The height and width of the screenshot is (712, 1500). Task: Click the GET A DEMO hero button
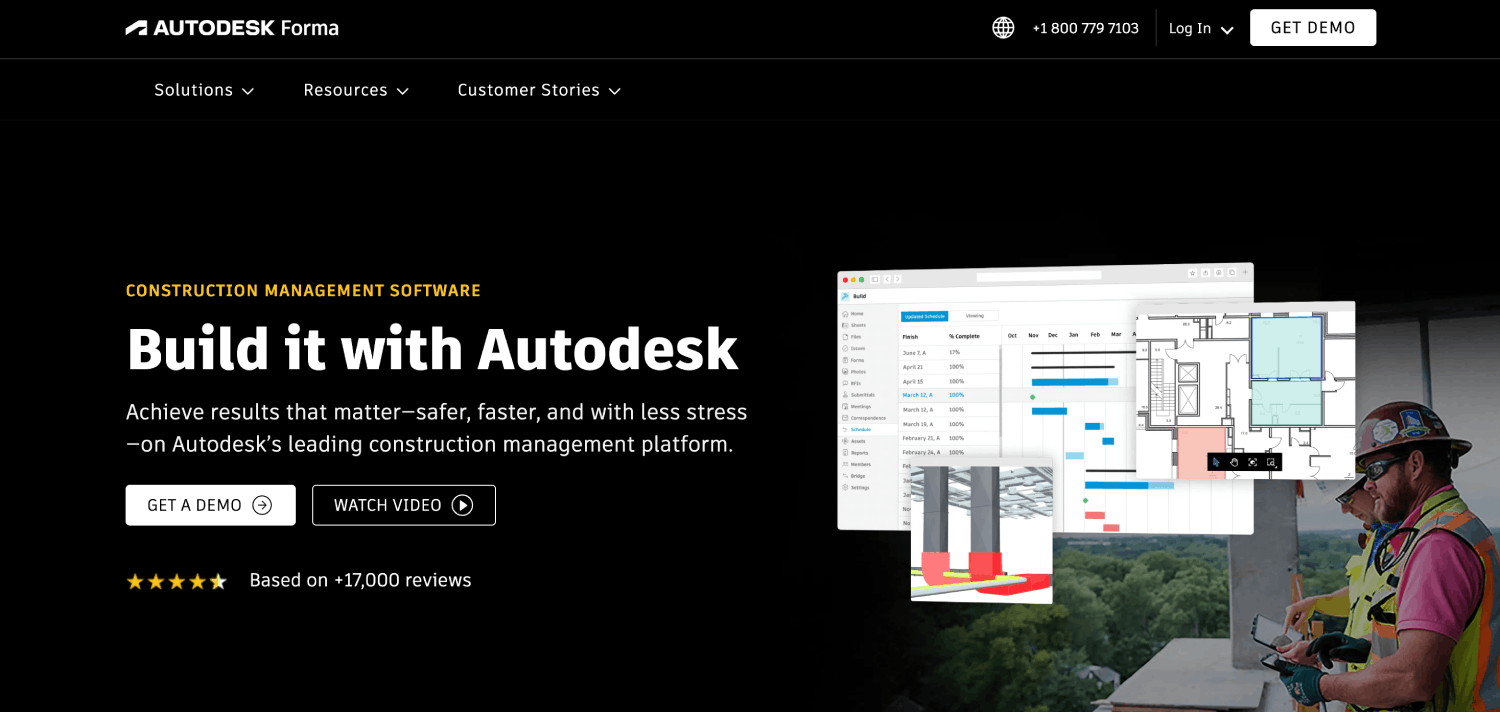click(210, 505)
